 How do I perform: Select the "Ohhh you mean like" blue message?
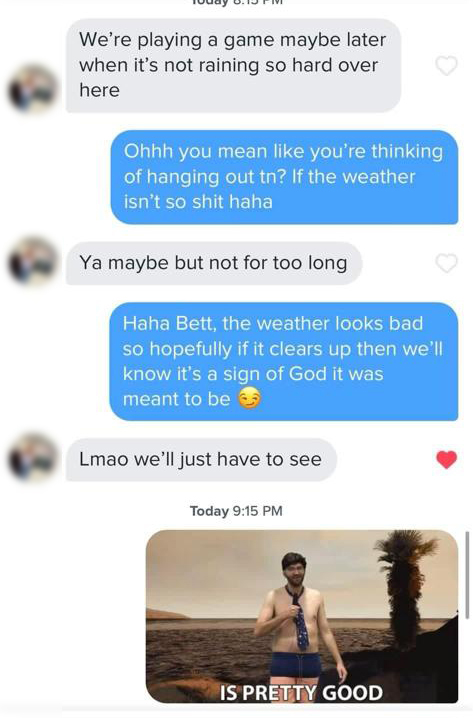click(284, 177)
